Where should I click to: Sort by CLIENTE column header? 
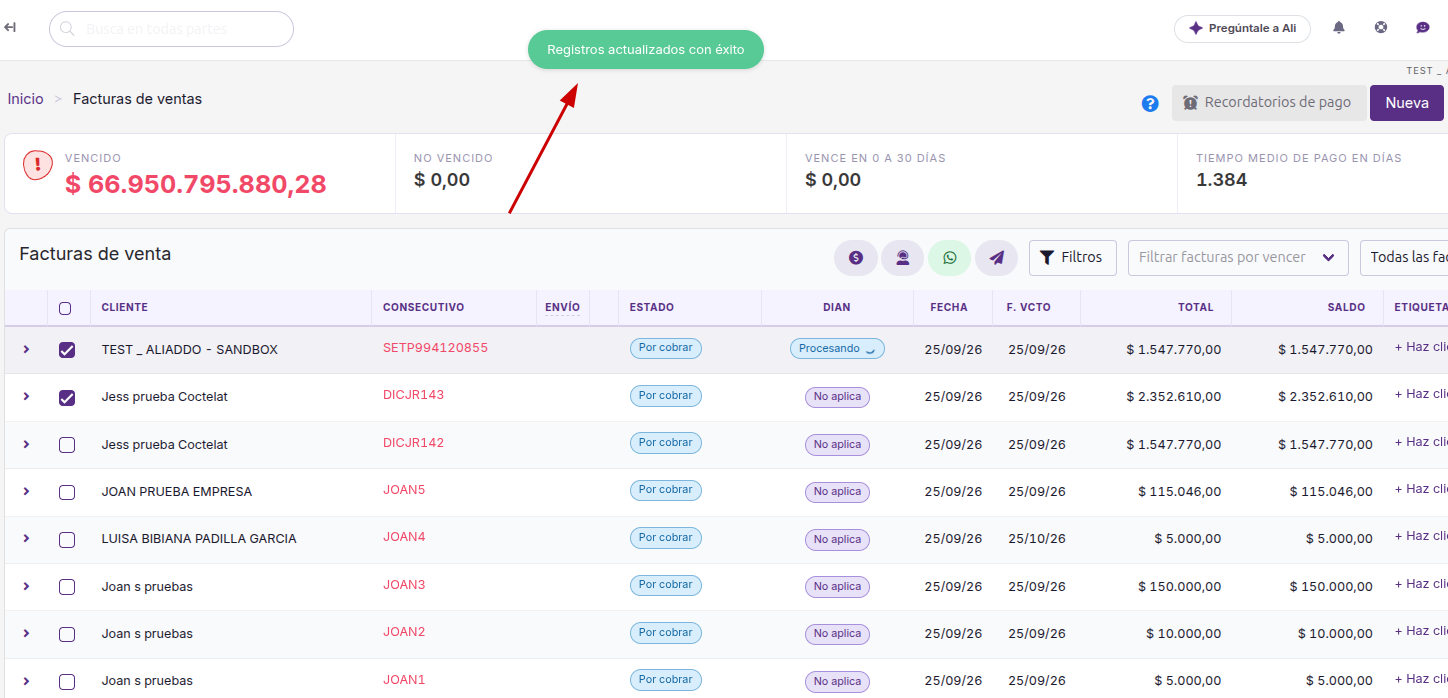click(125, 307)
